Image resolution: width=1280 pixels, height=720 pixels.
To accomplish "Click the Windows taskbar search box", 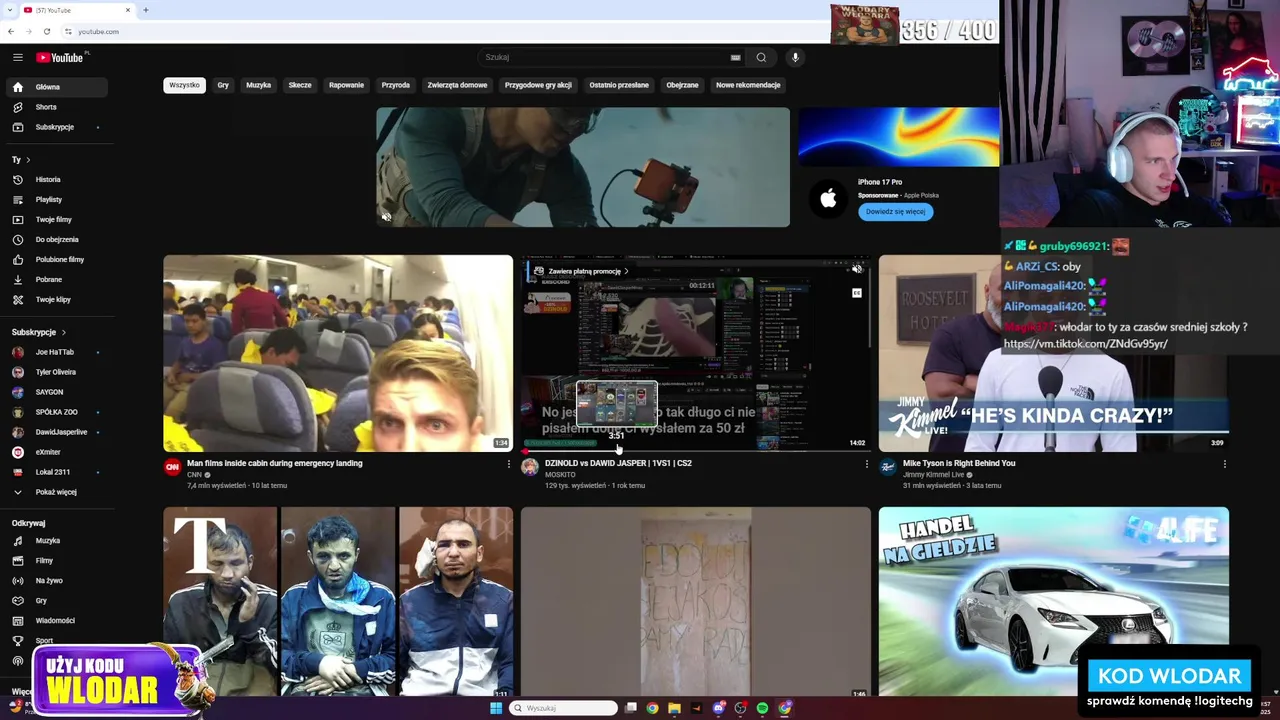I will [563, 708].
